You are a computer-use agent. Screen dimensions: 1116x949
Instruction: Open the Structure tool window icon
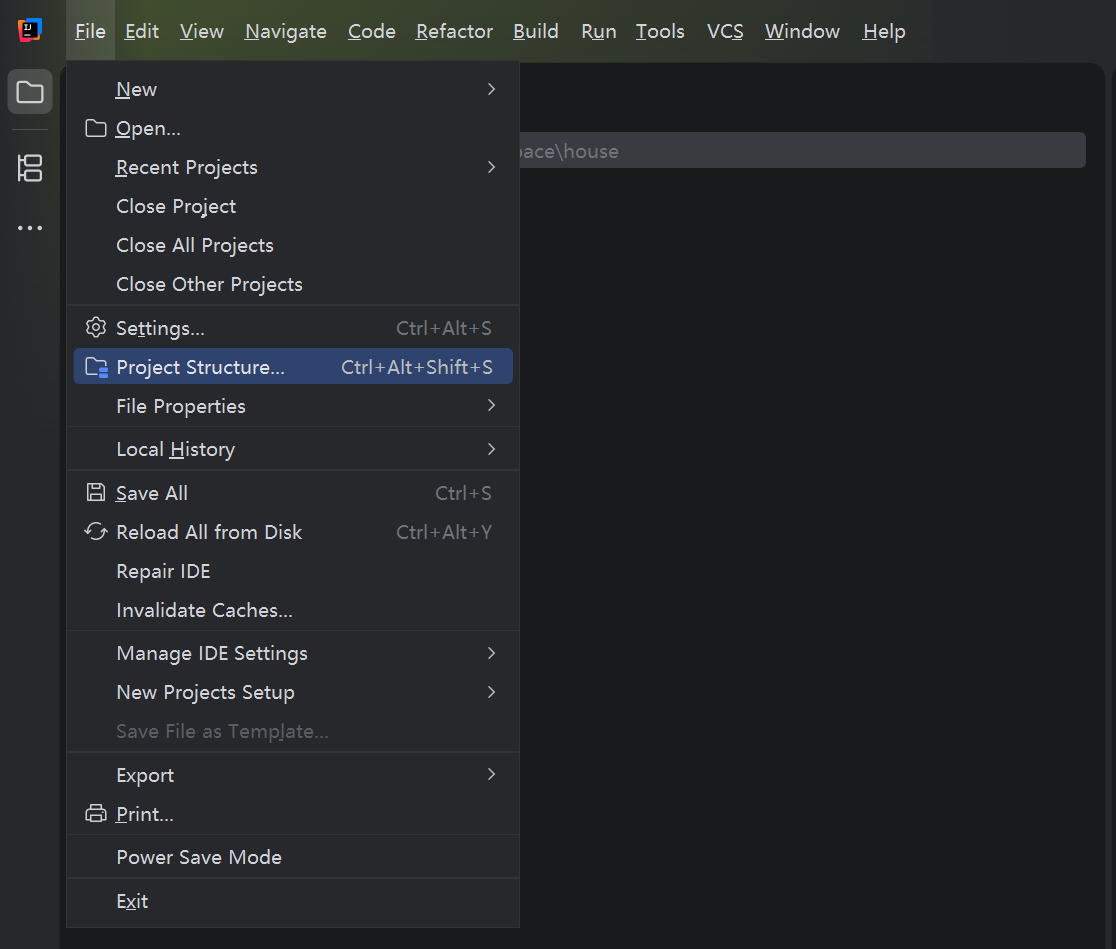point(30,168)
